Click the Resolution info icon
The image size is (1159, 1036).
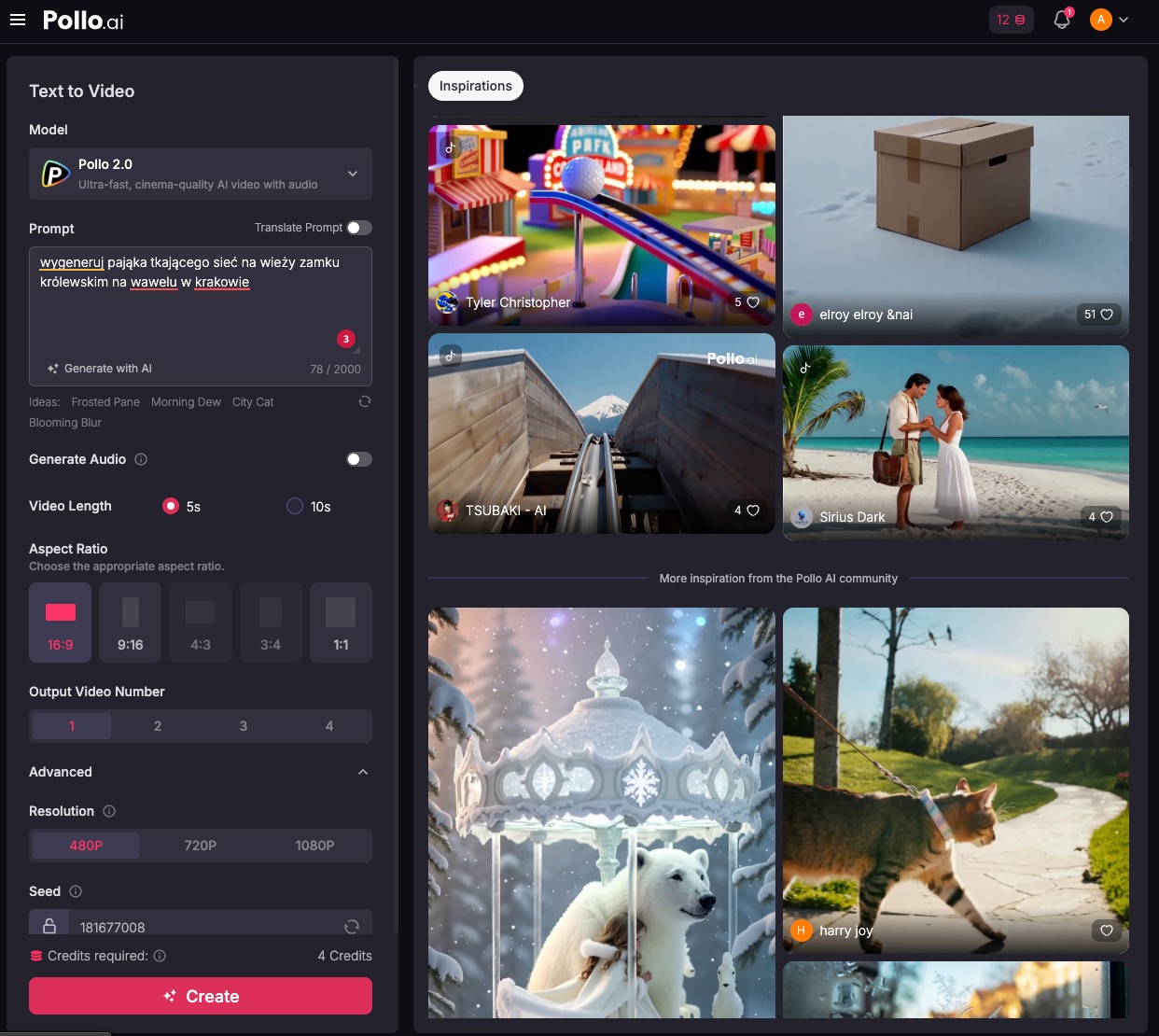[109, 811]
